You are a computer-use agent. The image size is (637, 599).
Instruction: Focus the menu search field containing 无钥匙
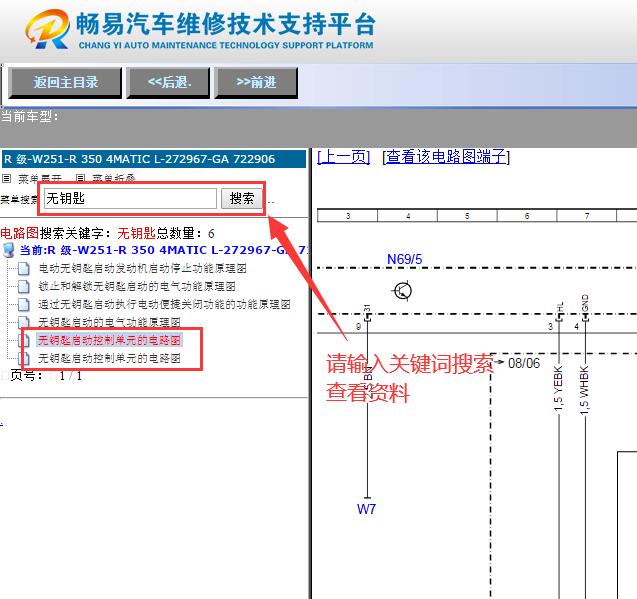click(130, 198)
